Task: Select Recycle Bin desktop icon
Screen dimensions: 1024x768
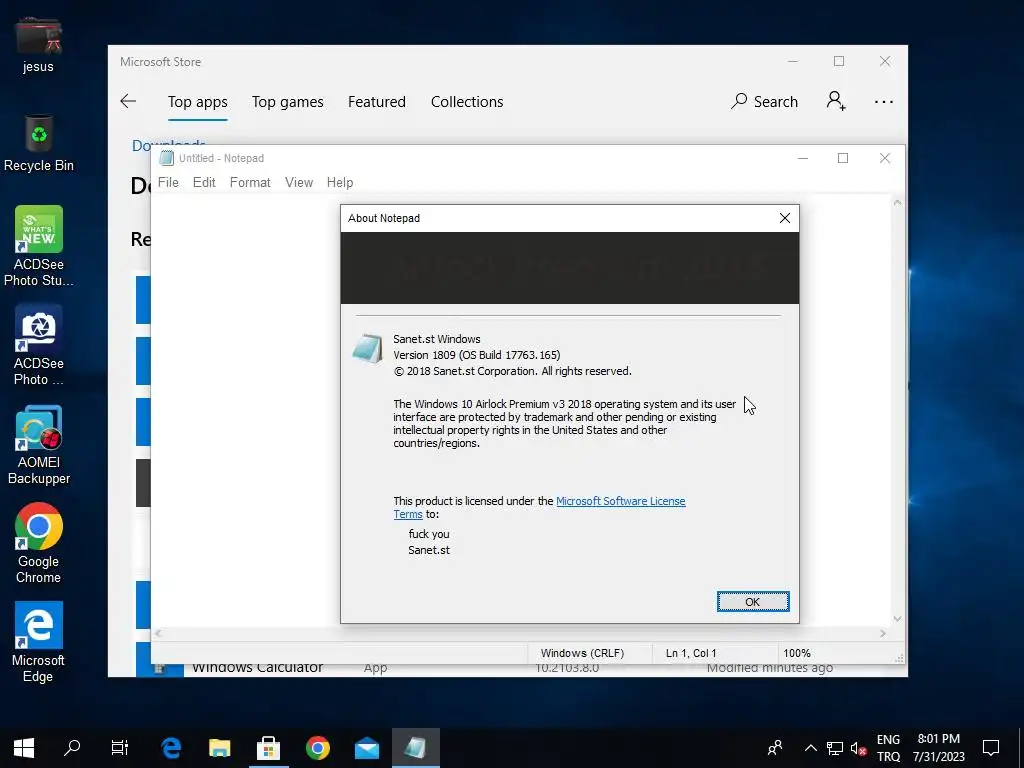Action: coord(39,144)
